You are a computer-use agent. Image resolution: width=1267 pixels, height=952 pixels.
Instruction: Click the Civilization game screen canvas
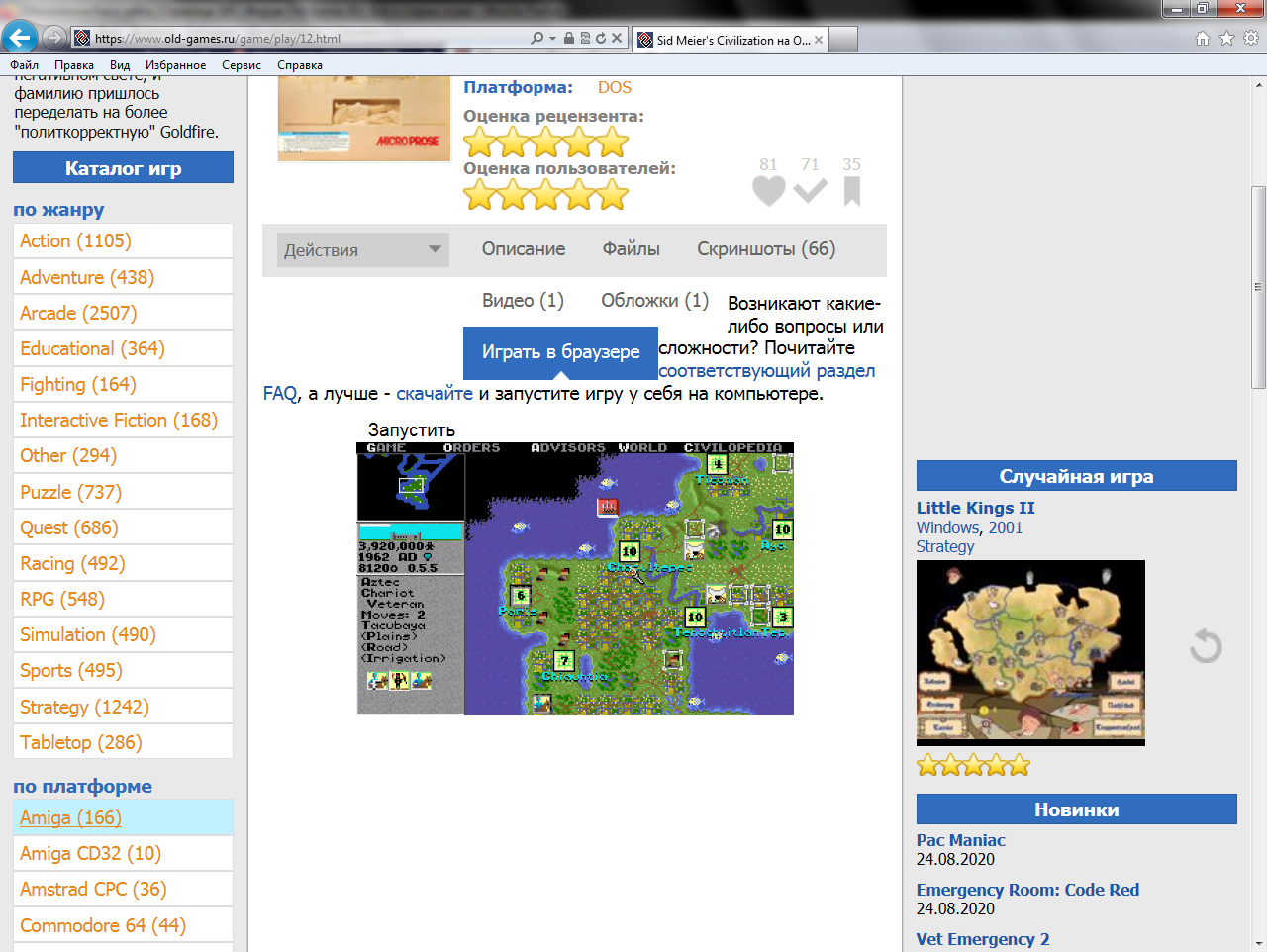point(575,579)
